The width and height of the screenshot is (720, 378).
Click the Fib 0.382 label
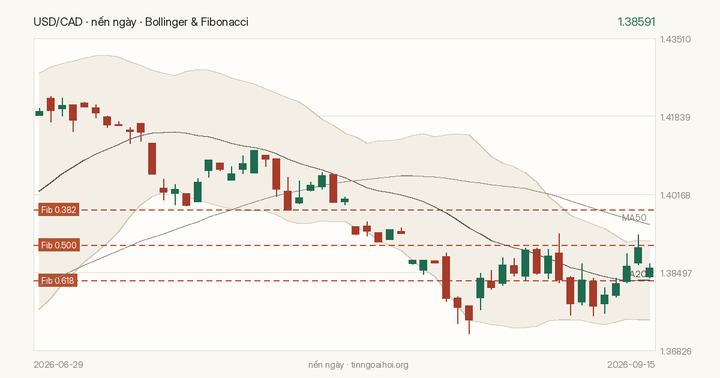point(58,210)
